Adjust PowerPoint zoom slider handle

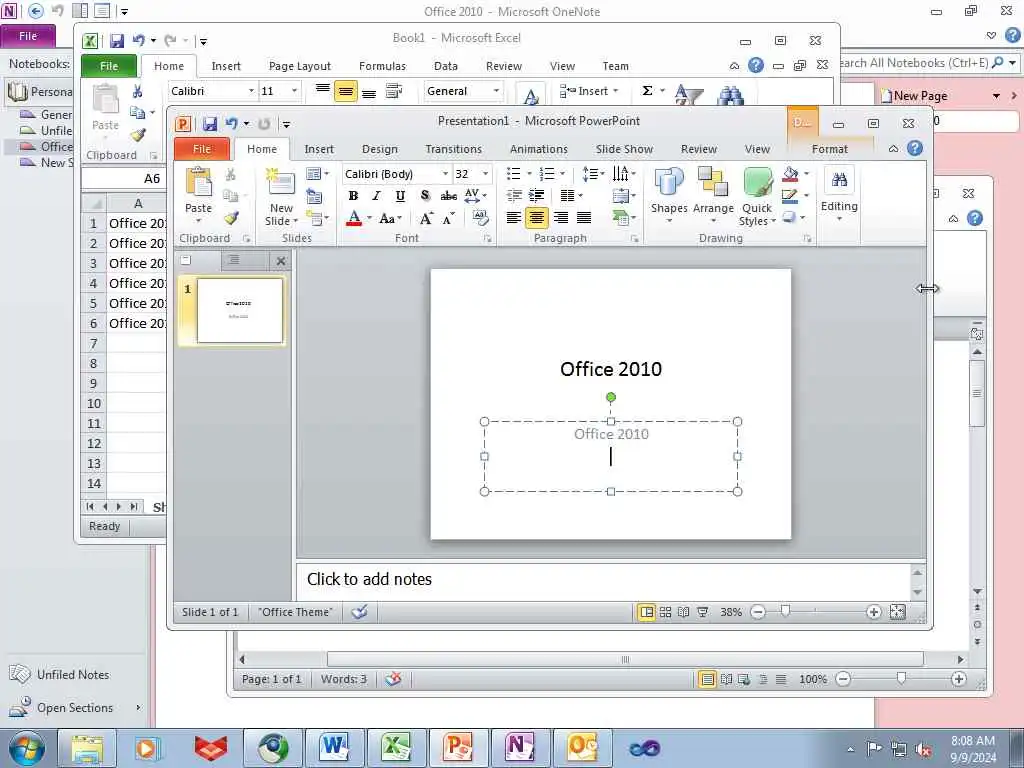tap(785, 611)
